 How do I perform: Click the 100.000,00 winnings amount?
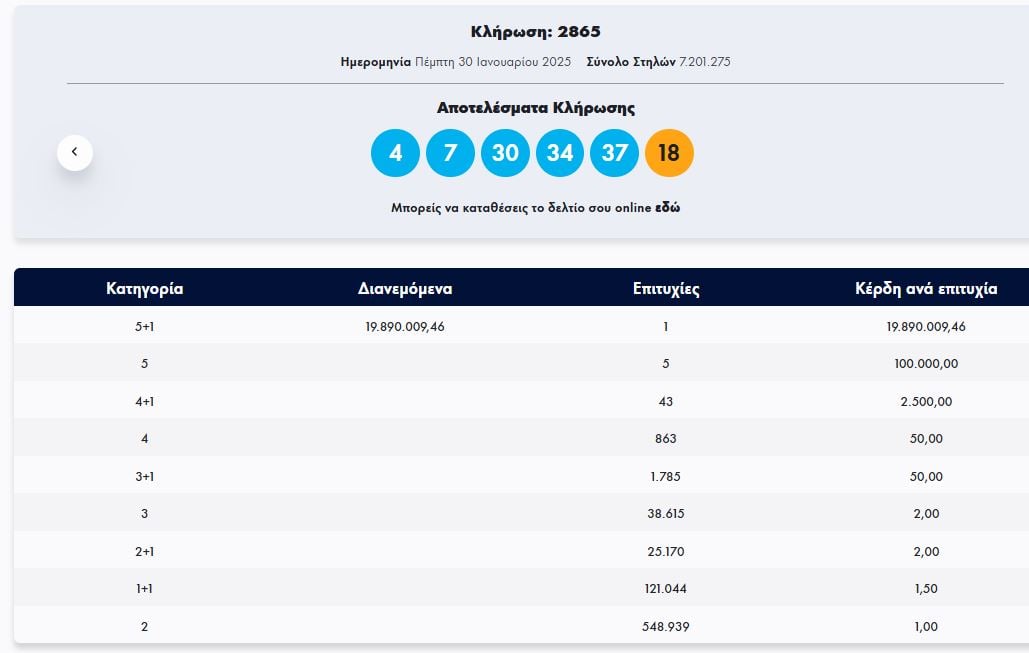(926, 364)
